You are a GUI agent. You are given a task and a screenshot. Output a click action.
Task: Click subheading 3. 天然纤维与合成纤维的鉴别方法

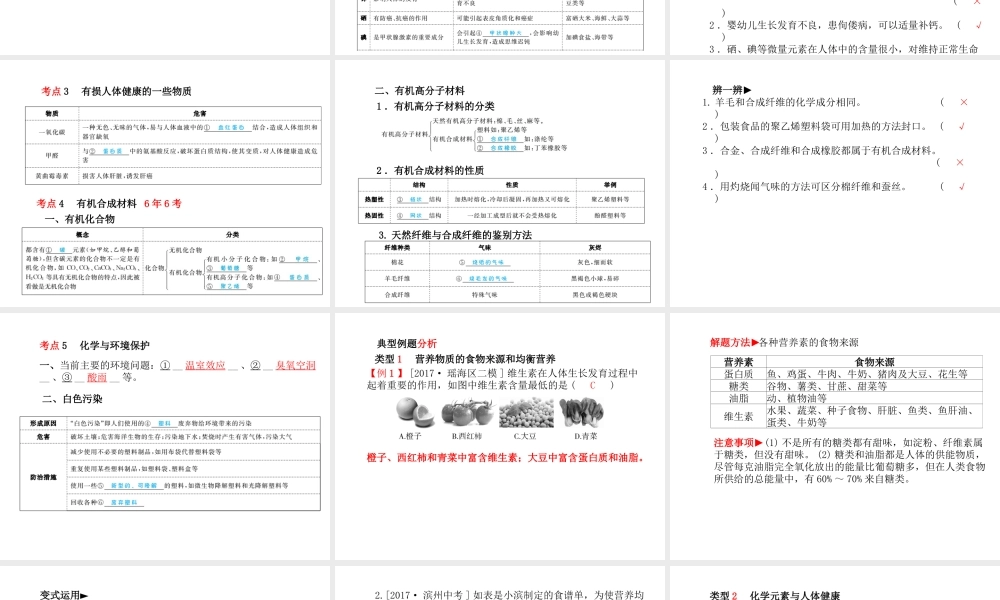[x=455, y=235]
